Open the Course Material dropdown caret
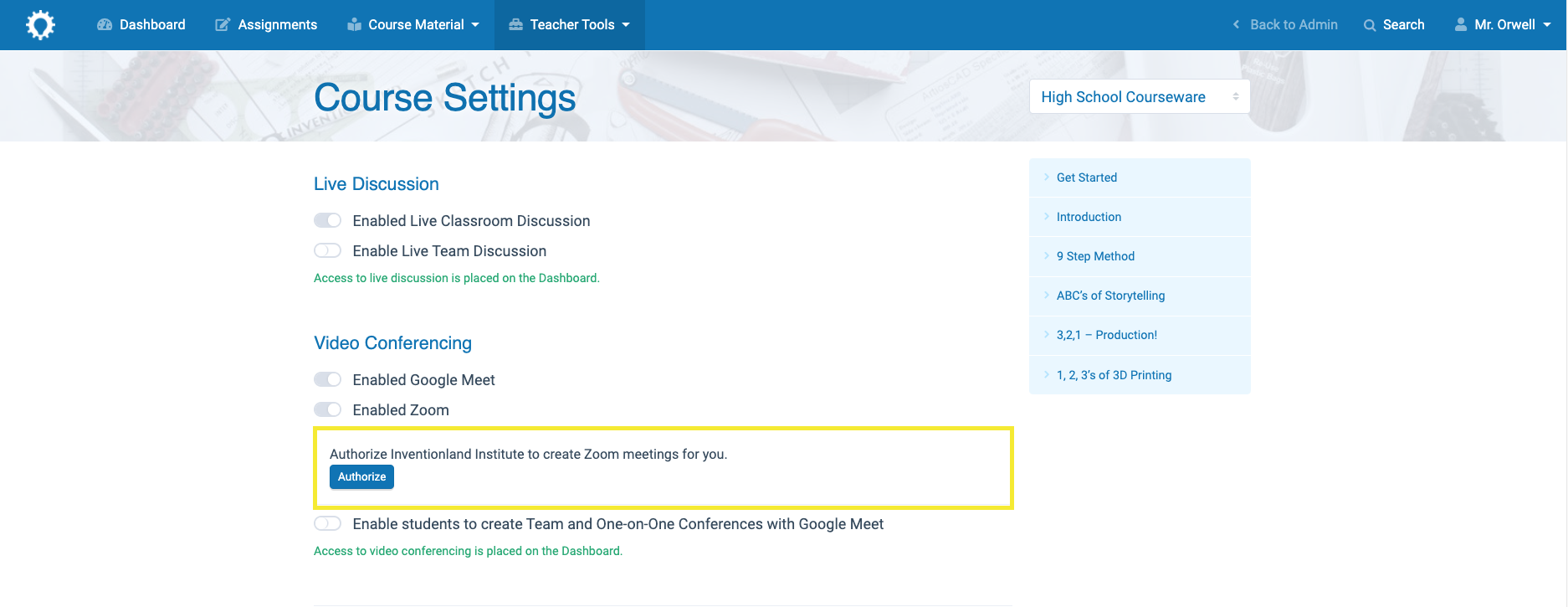The height and width of the screenshot is (607, 1568). [x=475, y=25]
